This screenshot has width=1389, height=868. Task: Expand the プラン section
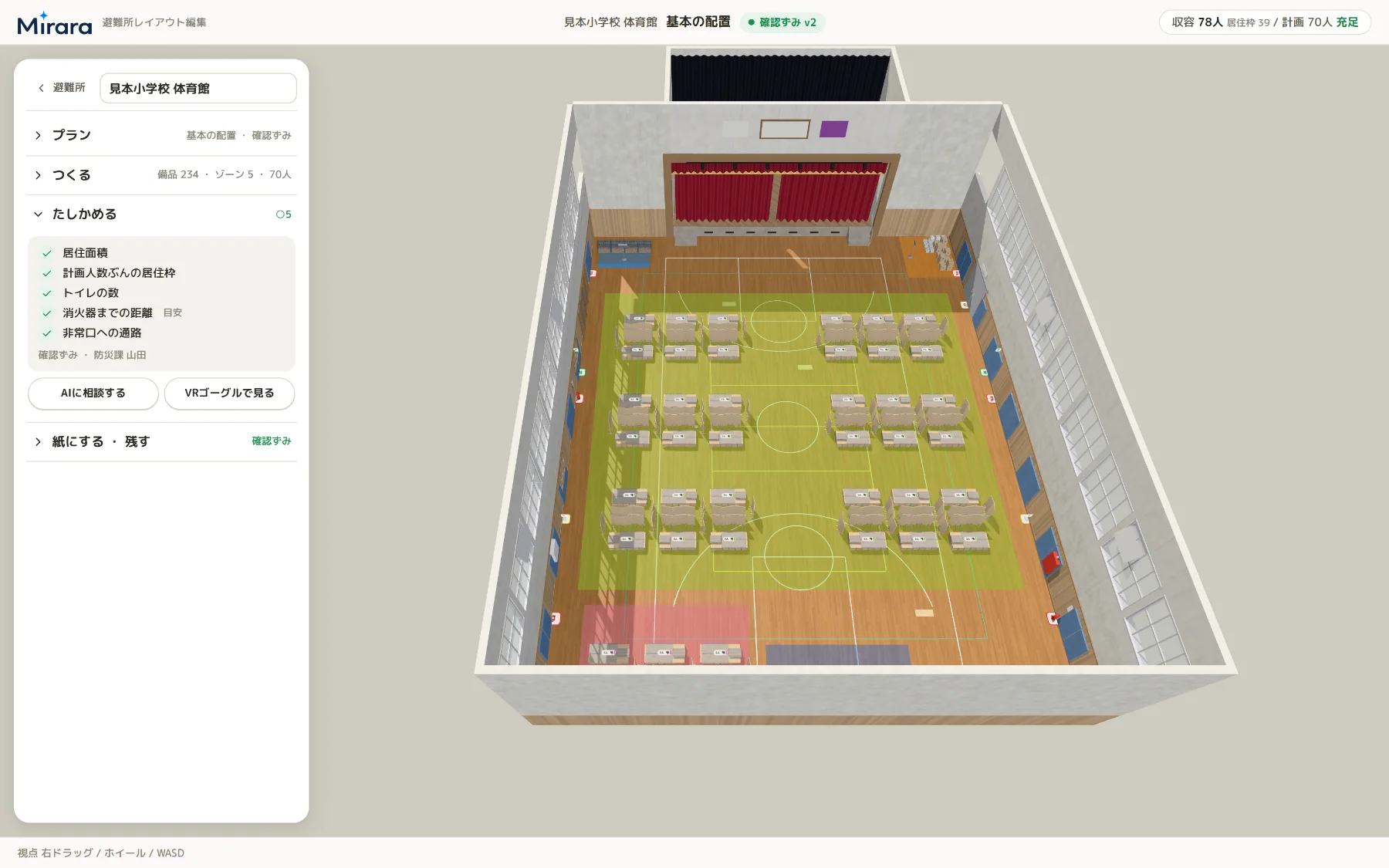tap(161, 135)
